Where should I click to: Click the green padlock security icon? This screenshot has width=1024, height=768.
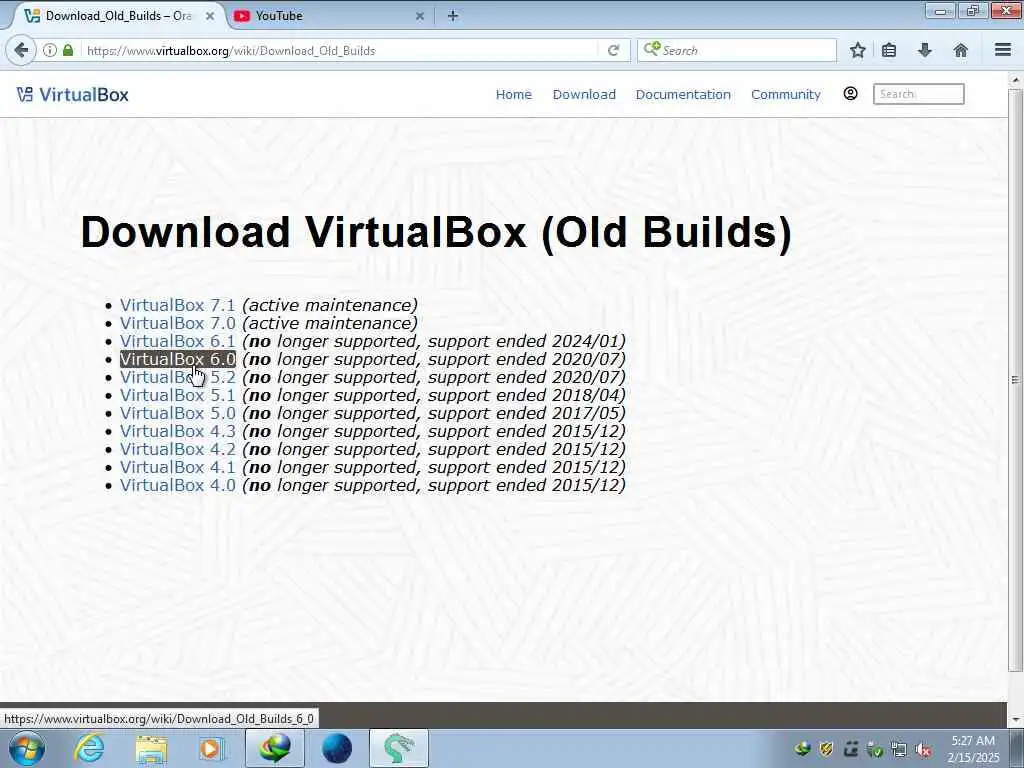[x=68, y=50]
